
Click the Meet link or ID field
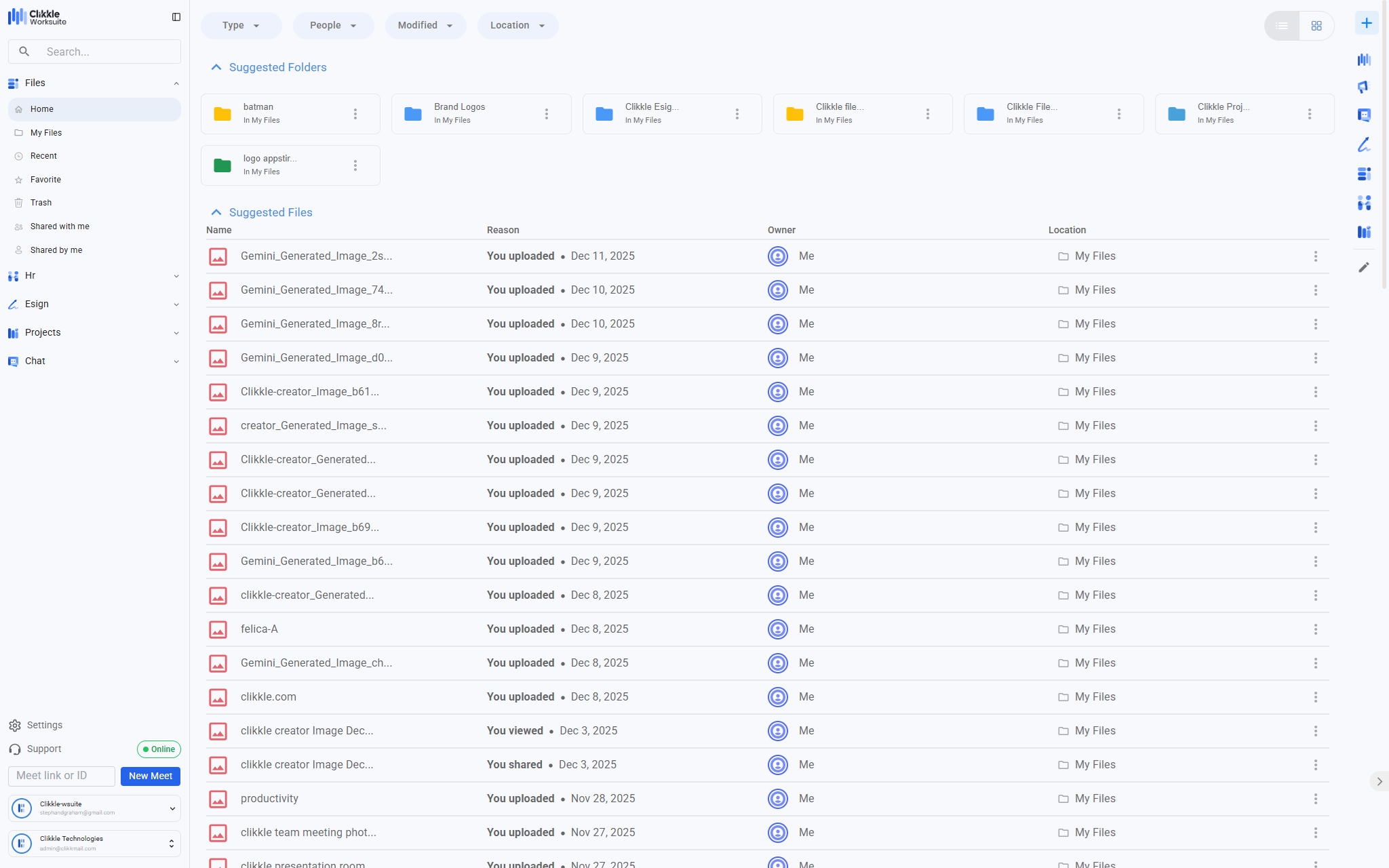point(62,776)
